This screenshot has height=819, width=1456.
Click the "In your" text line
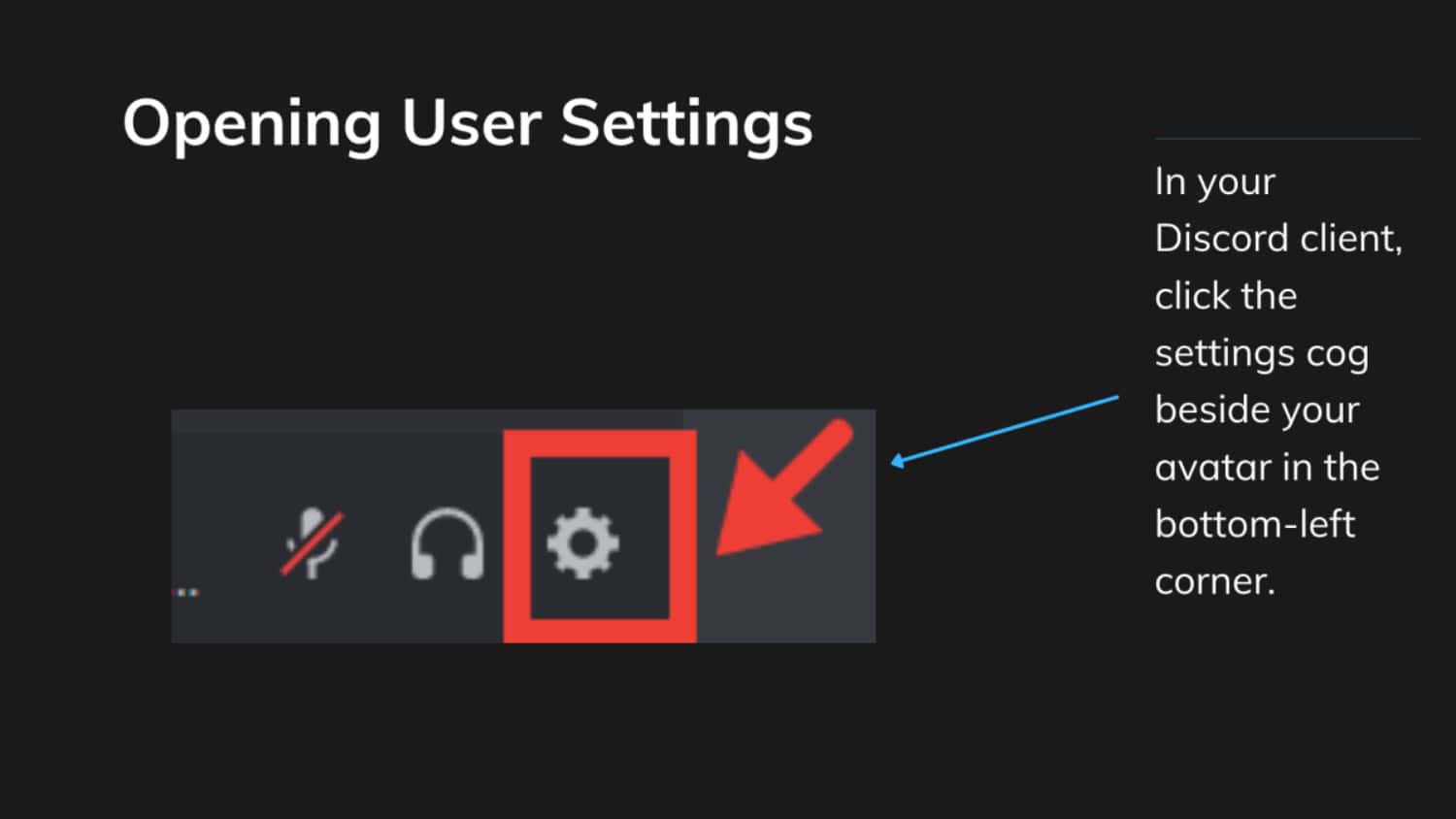point(1215,181)
